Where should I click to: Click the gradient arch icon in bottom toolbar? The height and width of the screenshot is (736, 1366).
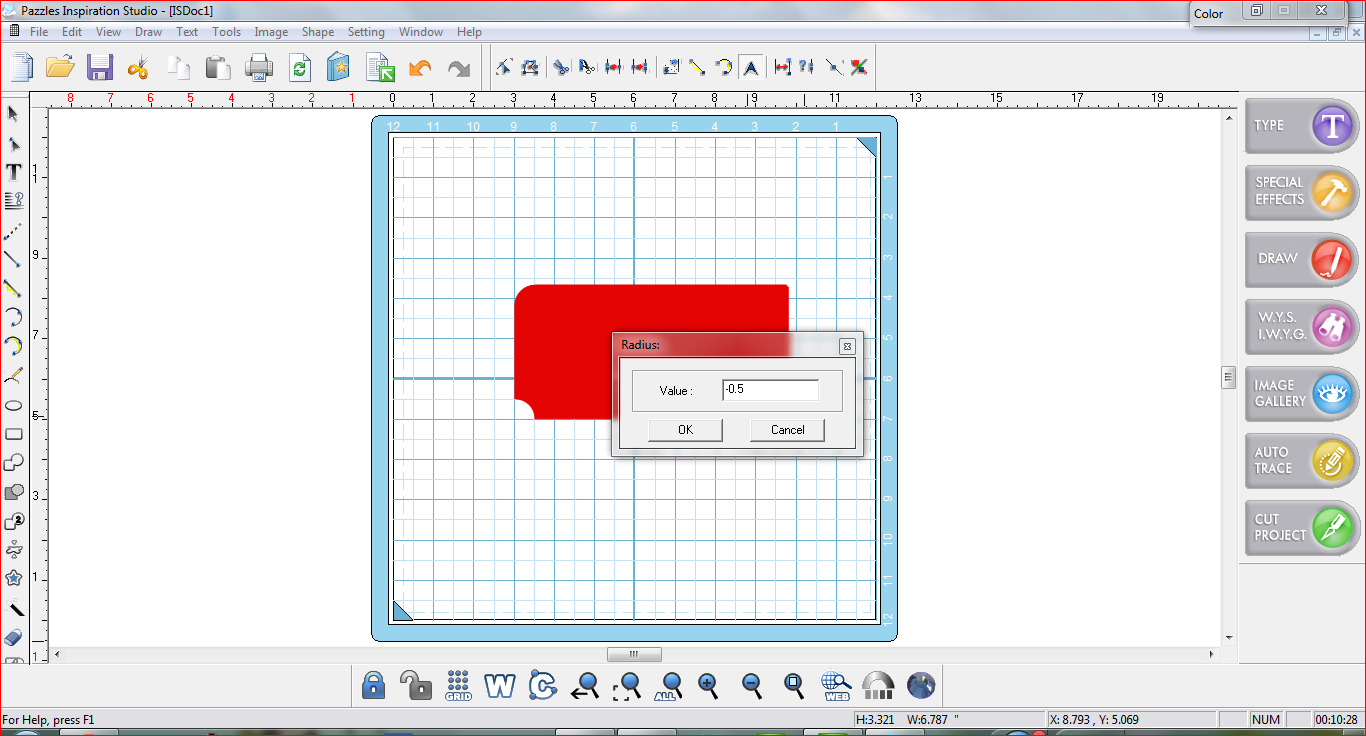point(878,685)
